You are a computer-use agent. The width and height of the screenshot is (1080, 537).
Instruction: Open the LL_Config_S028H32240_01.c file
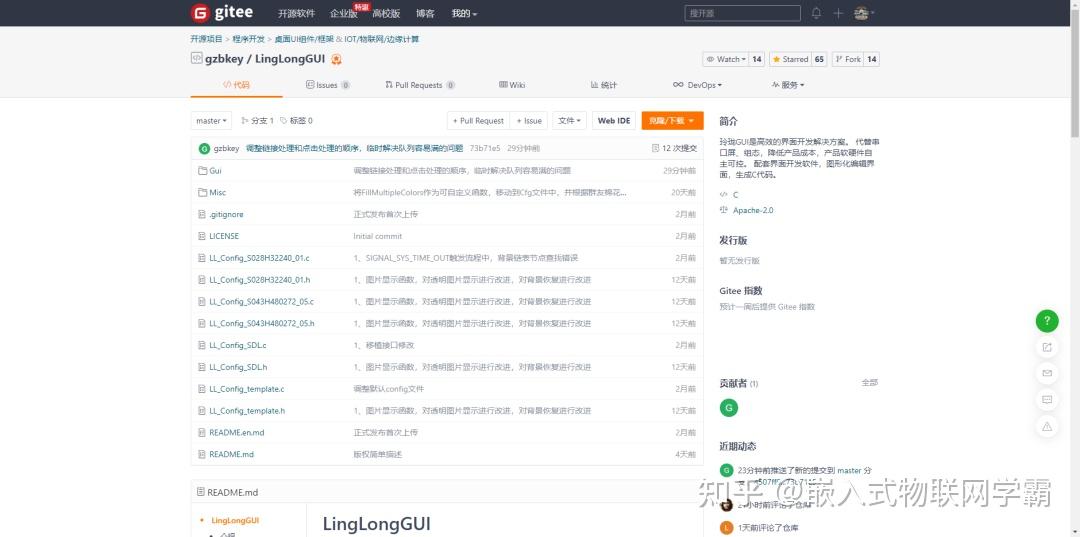(x=260, y=257)
